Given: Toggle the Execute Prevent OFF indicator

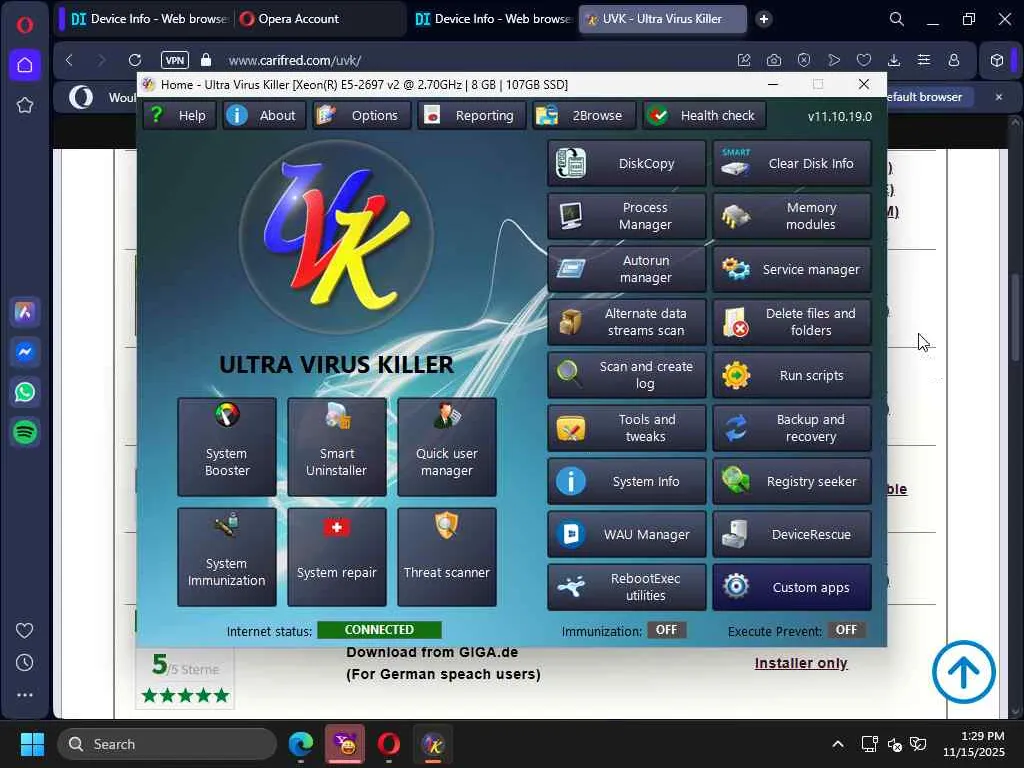Looking at the screenshot, I should (x=846, y=630).
